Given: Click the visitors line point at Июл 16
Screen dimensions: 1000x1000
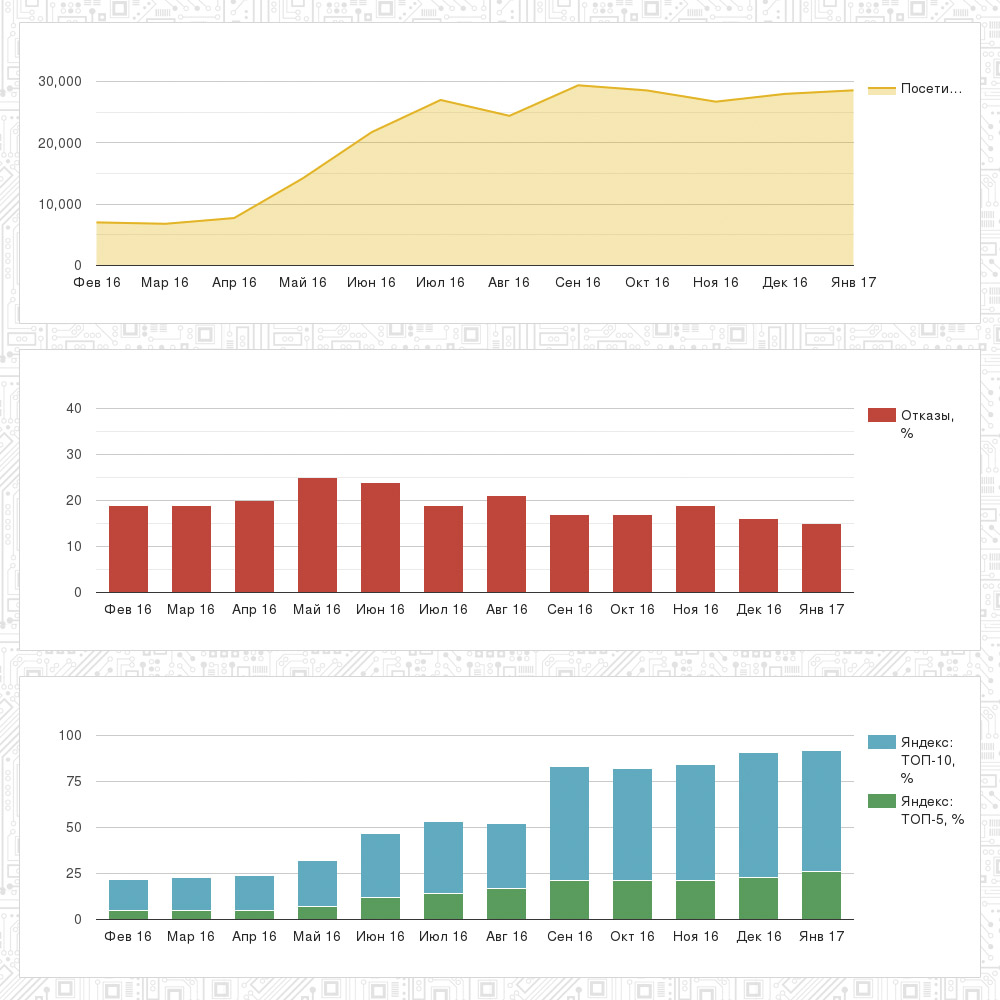Looking at the screenshot, I should tap(440, 100).
